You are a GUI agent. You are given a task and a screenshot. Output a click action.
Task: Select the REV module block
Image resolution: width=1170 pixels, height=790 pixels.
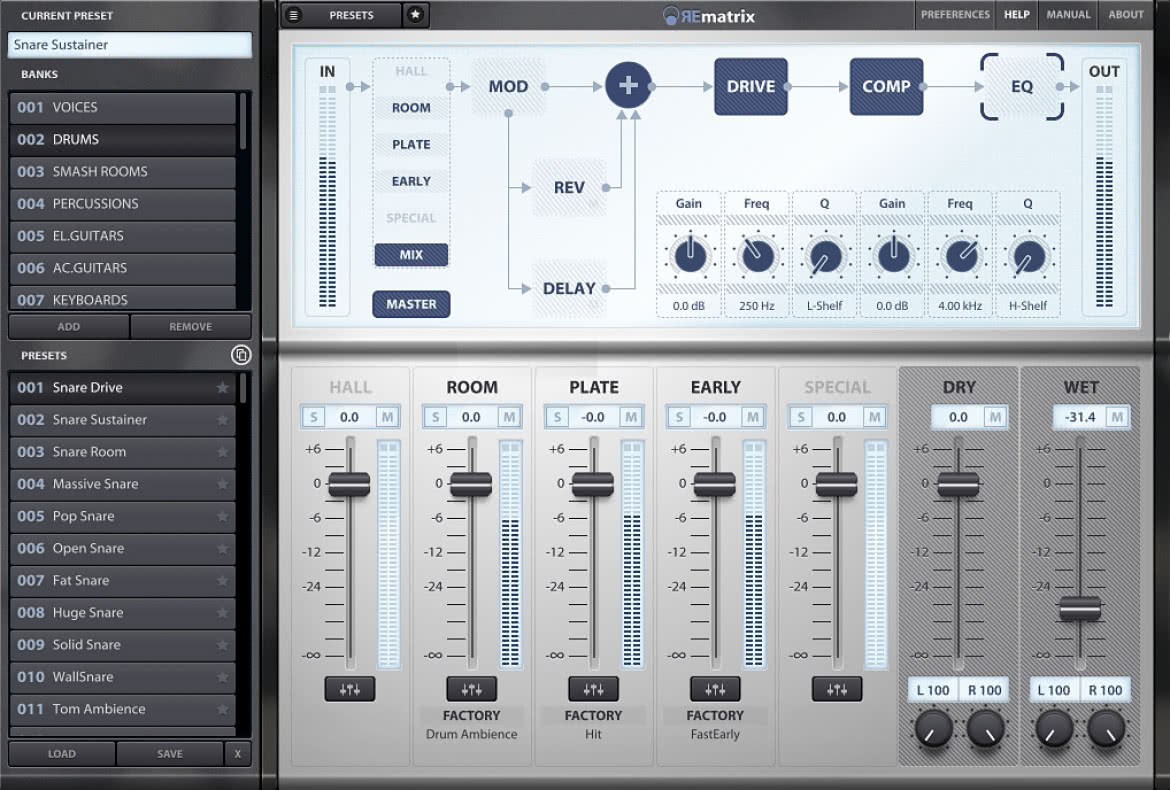click(569, 187)
